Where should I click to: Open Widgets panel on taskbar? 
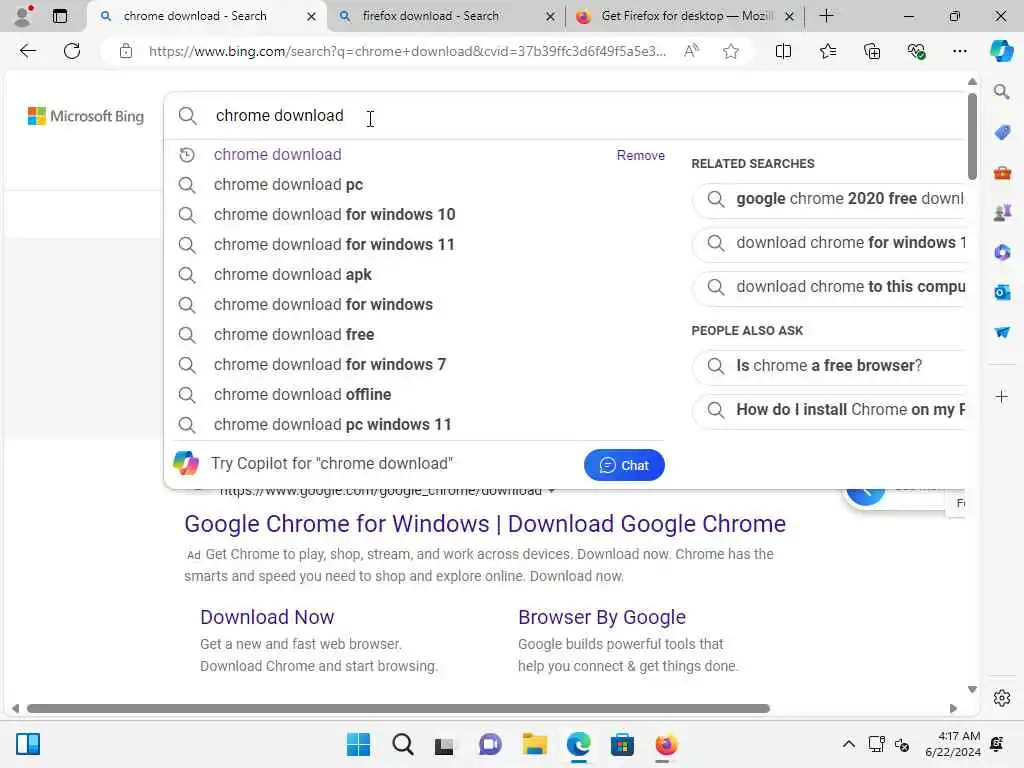pyautogui.click(x=28, y=744)
